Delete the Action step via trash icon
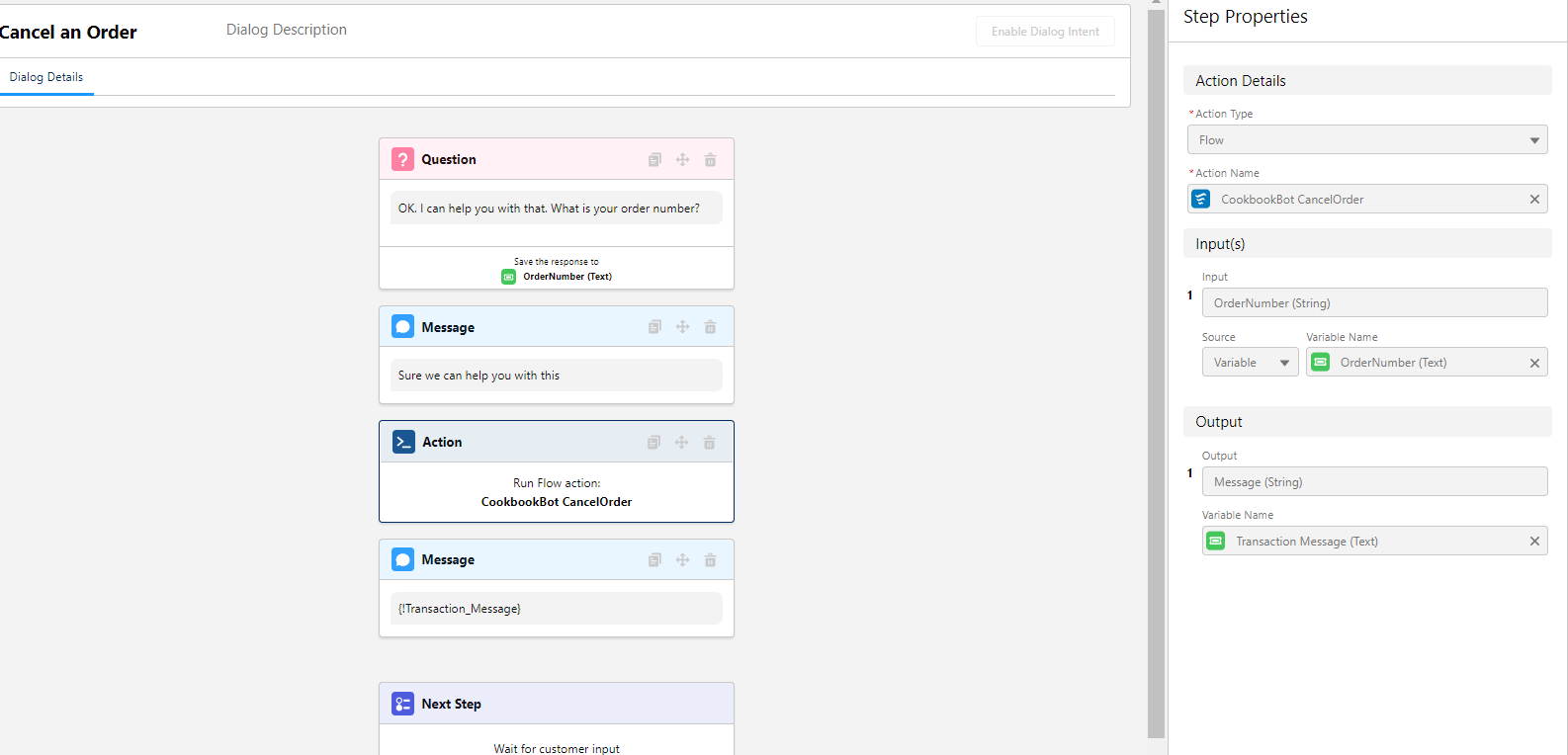1568x755 pixels. coord(709,443)
